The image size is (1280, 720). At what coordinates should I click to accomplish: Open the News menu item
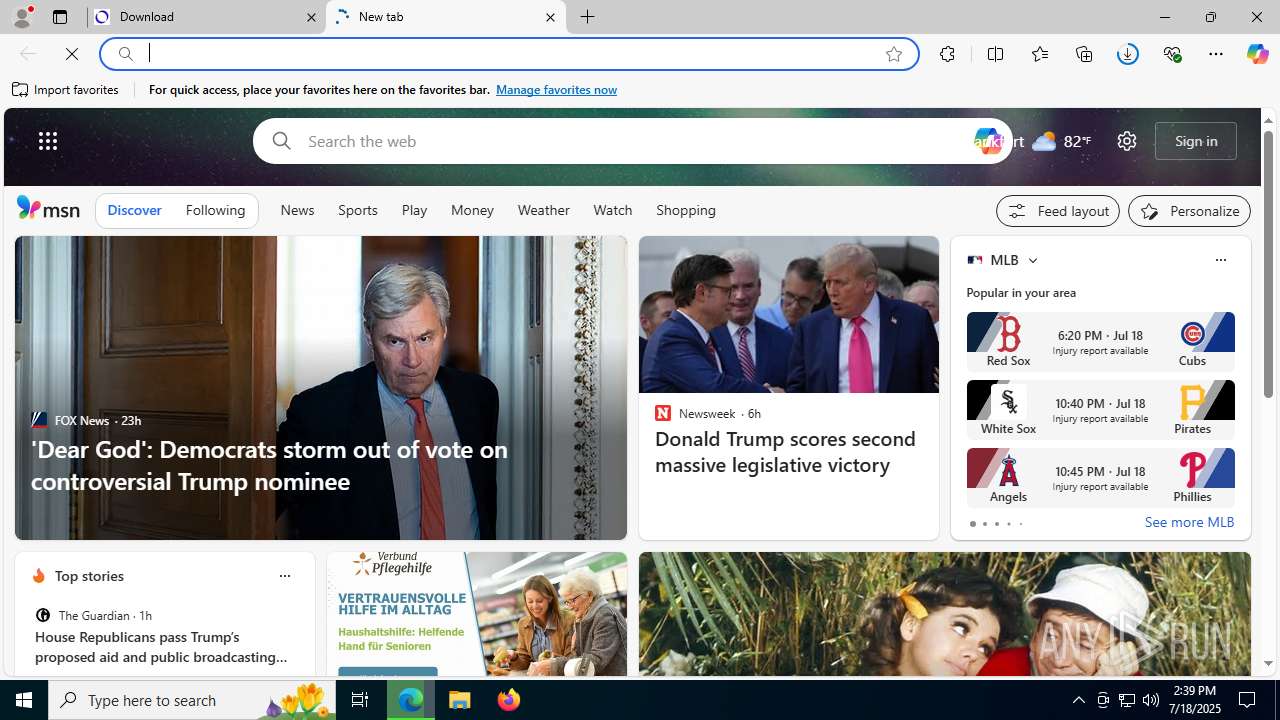(x=297, y=211)
